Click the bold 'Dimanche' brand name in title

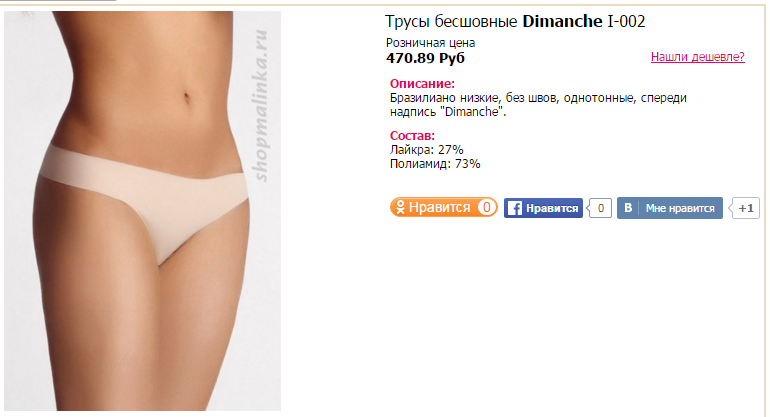coord(562,22)
